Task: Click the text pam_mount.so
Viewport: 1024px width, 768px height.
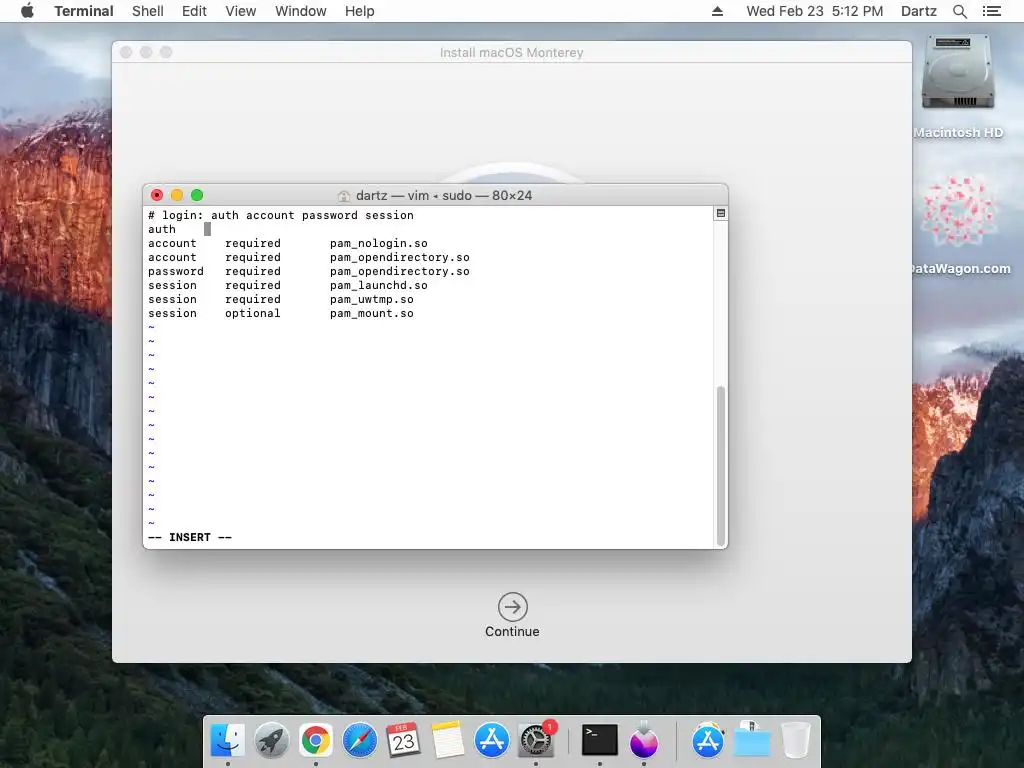Action: point(371,313)
